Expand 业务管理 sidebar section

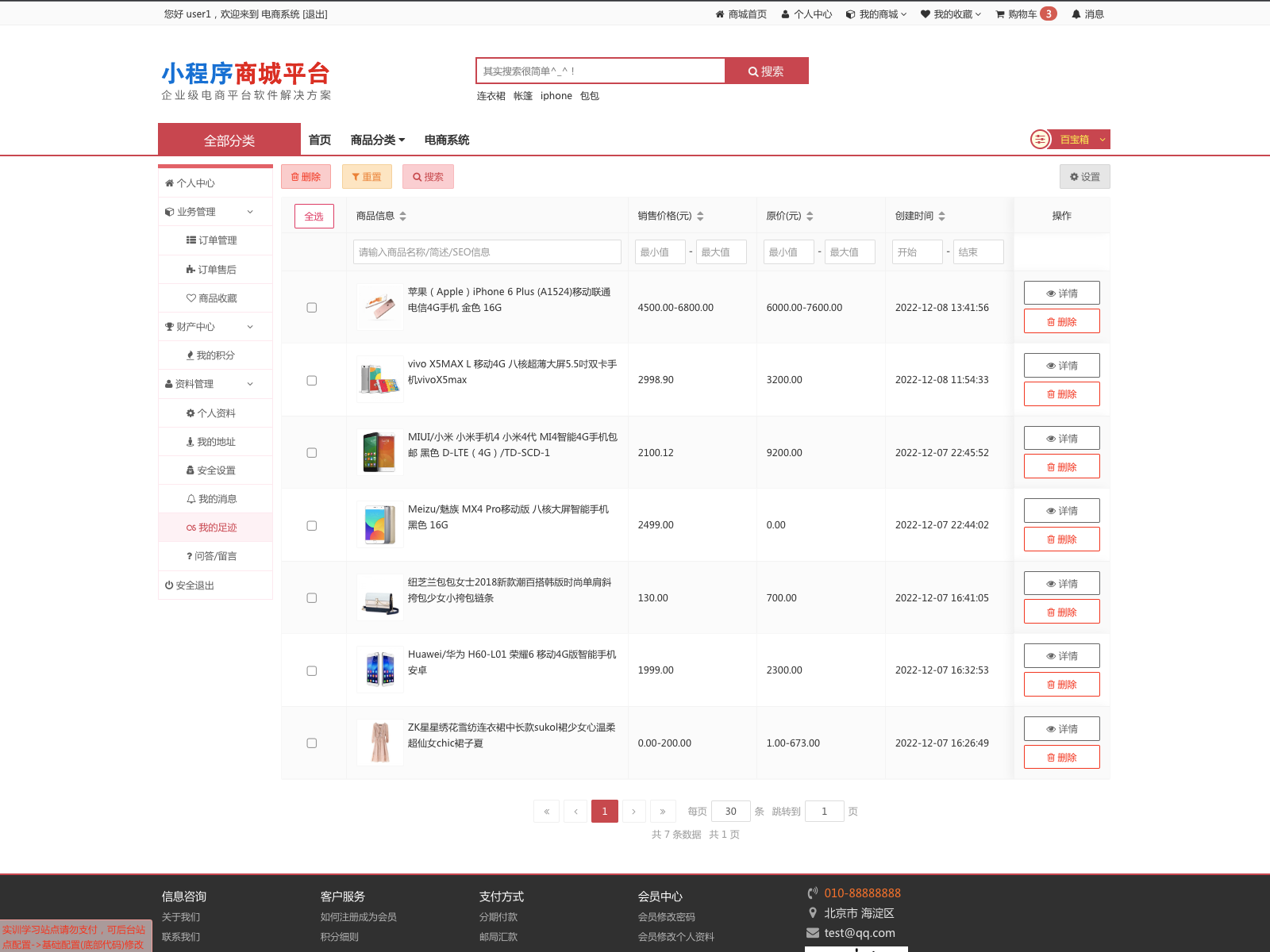pyautogui.click(x=216, y=212)
